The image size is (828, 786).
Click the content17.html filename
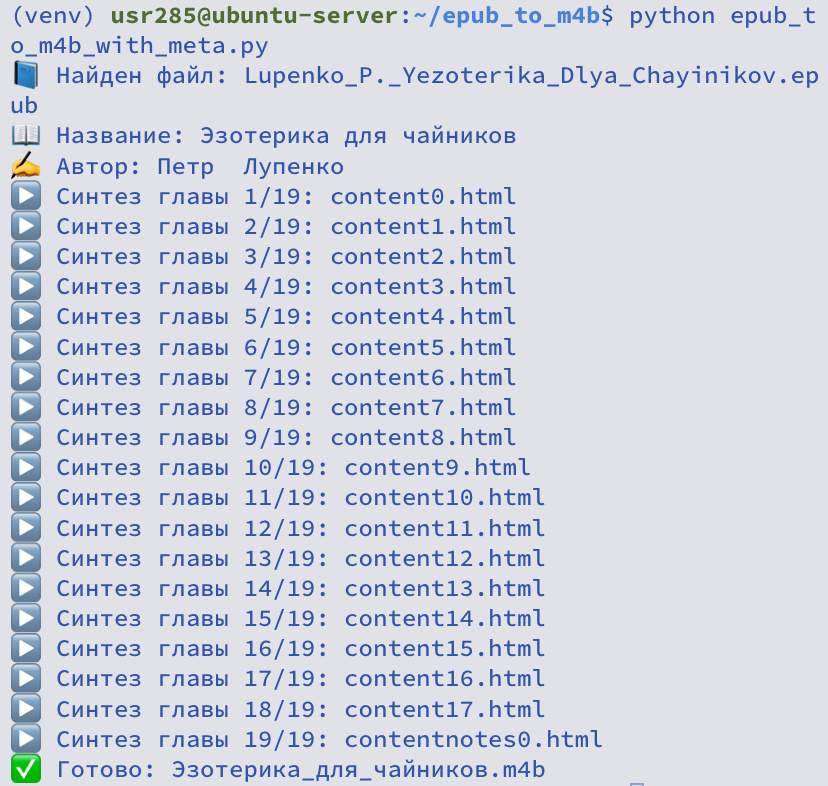tap(444, 709)
